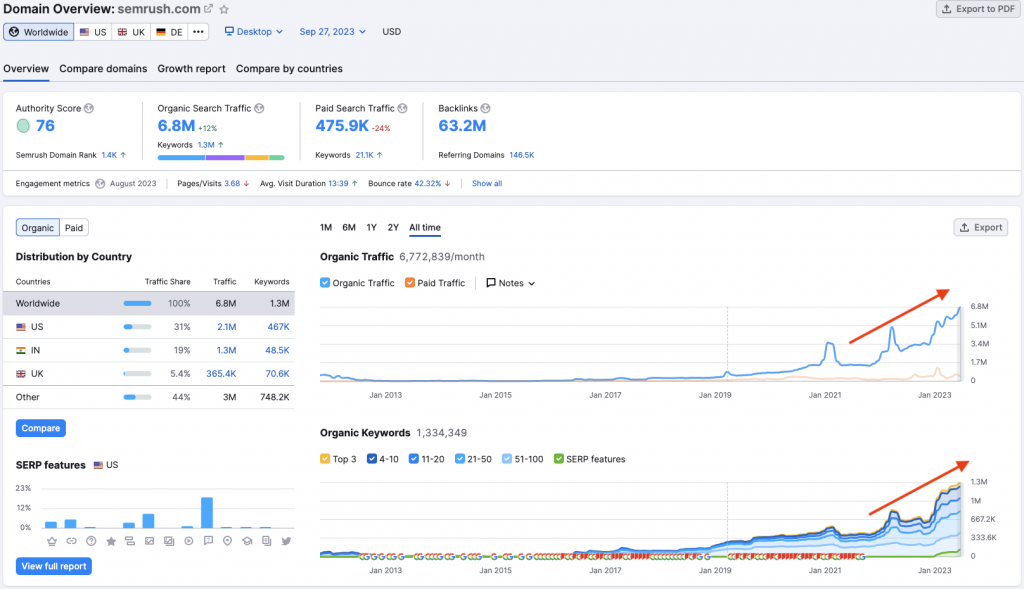Click the Worldwide traffic share bar
1024x589 pixels.
[x=137, y=304]
